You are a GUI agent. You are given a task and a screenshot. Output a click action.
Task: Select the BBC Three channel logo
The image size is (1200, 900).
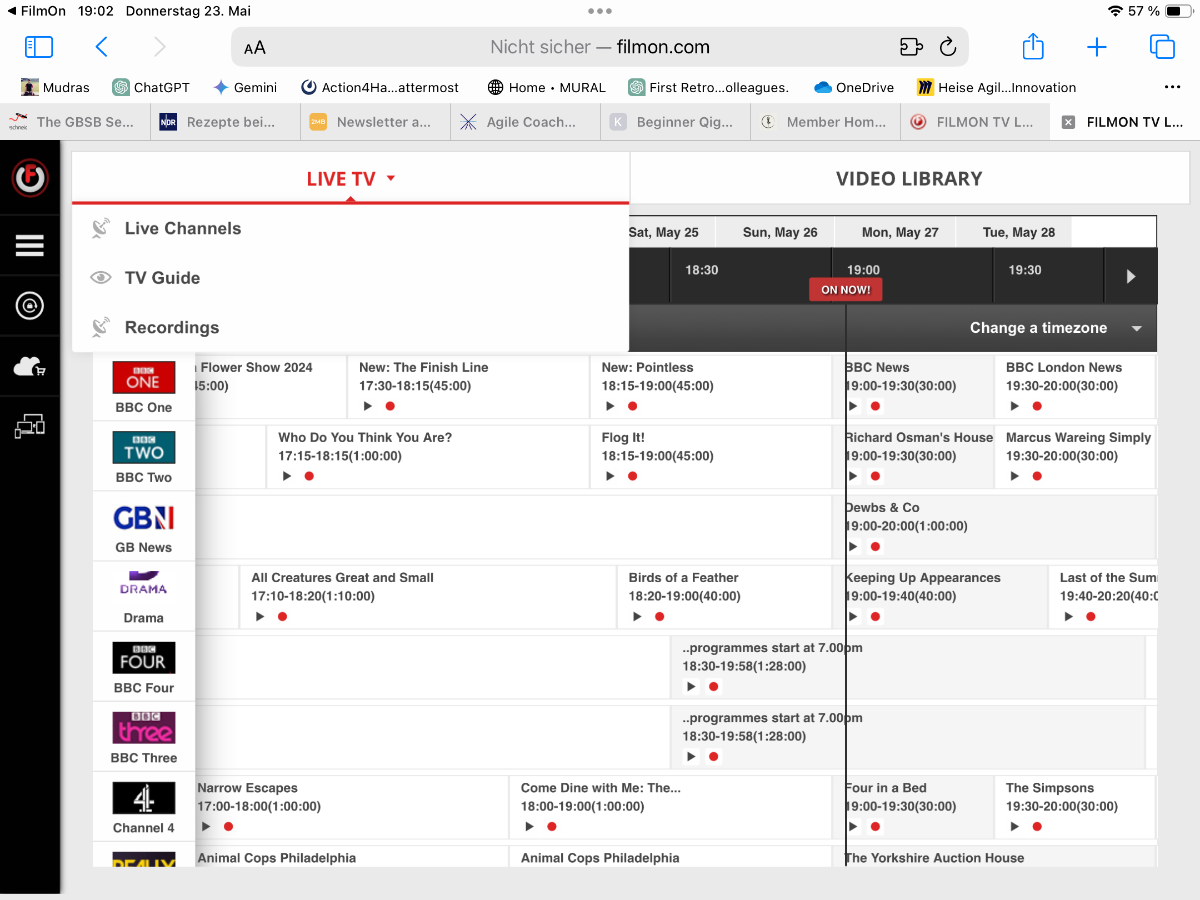click(144, 727)
